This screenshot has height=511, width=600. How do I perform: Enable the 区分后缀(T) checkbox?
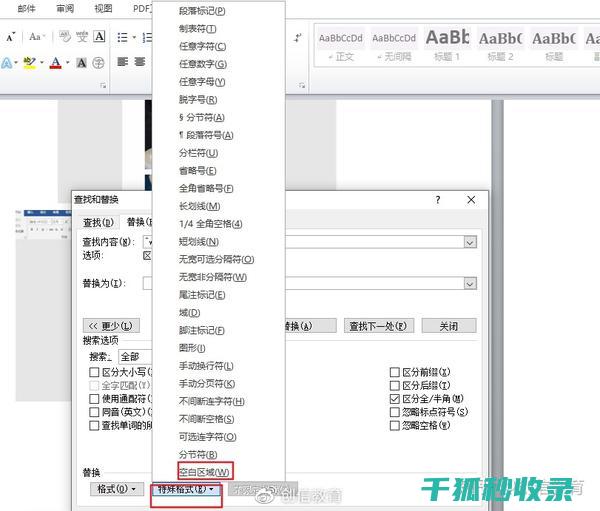(x=395, y=385)
